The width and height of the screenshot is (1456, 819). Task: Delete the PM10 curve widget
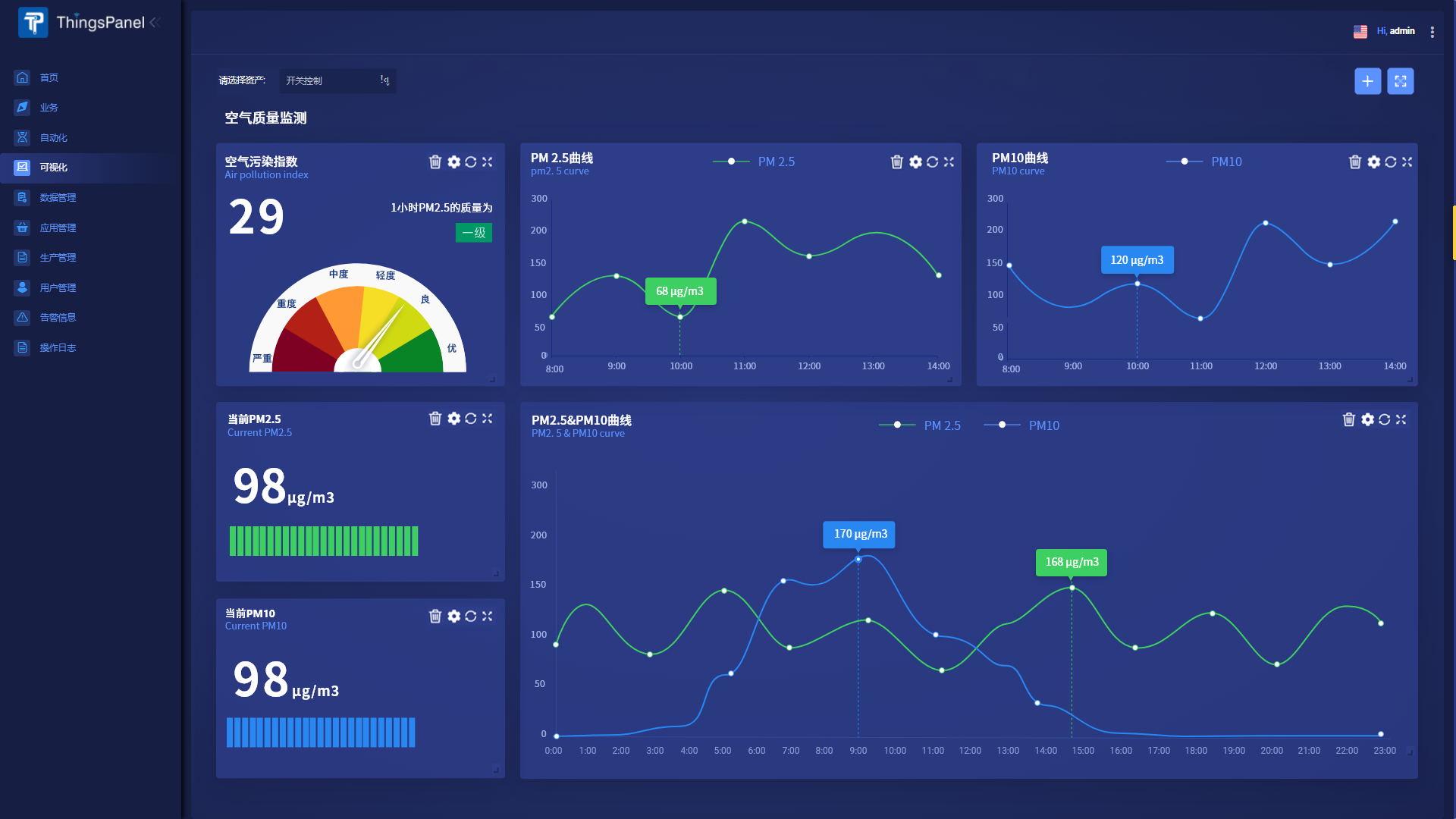point(1355,162)
